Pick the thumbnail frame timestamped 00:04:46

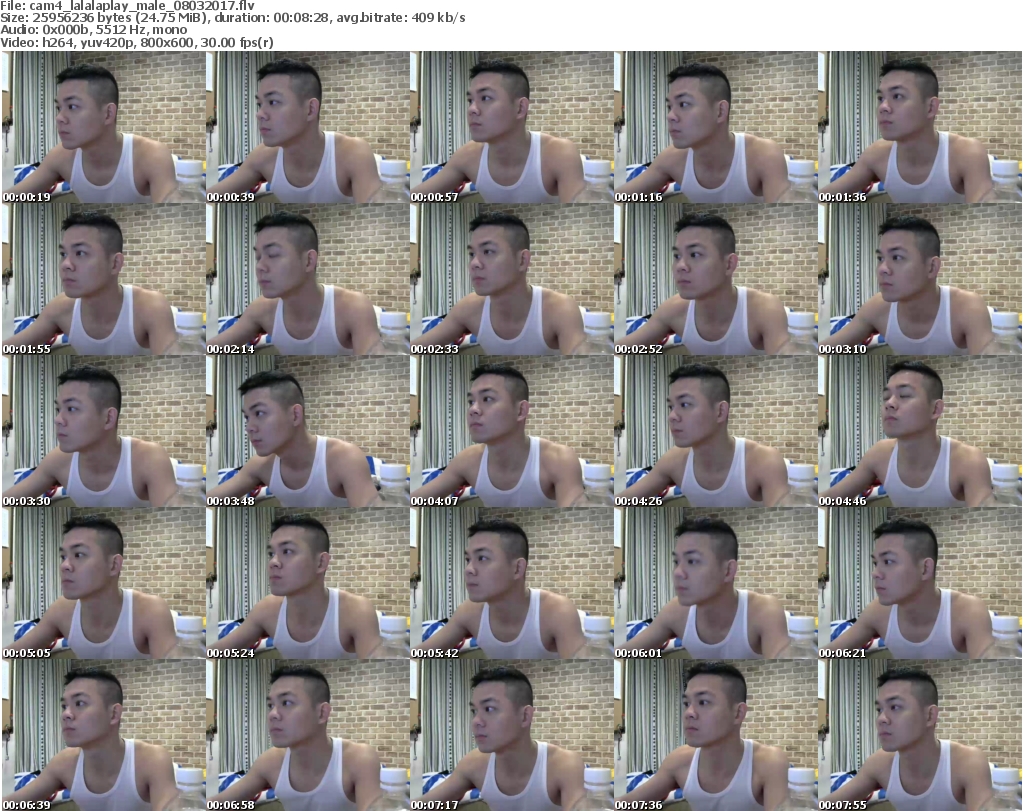[x=920, y=432]
